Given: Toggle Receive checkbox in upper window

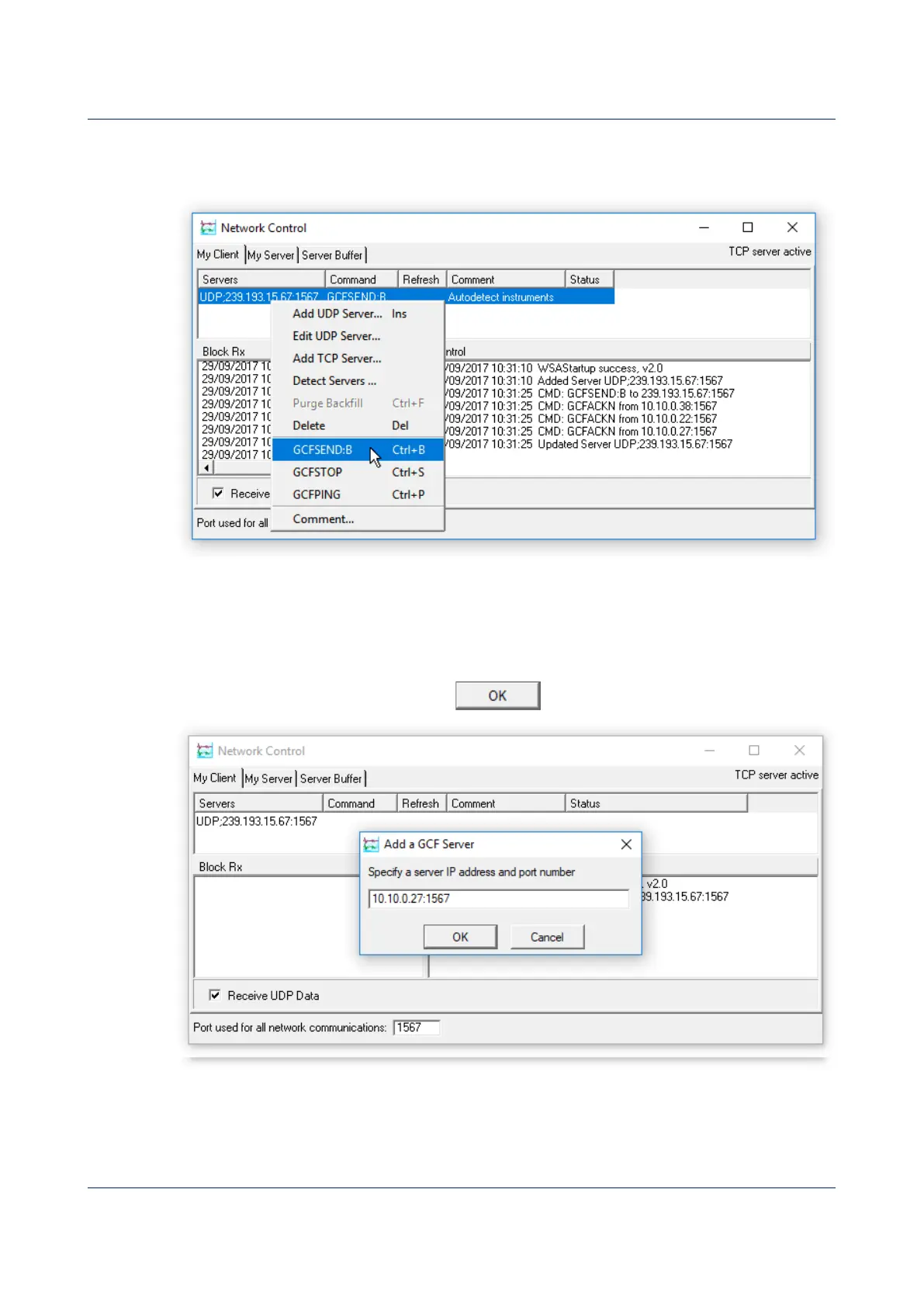Looking at the screenshot, I should [218, 493].
